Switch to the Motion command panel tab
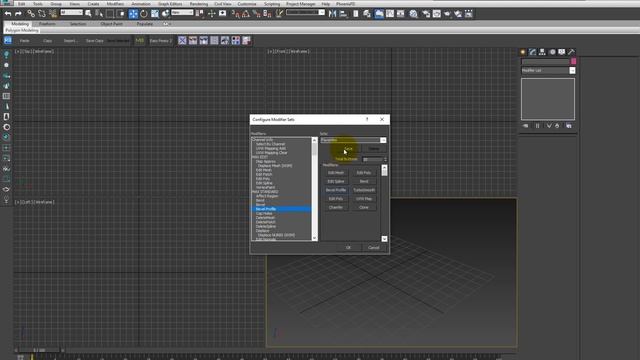This screenshot has width=640, height=360. pos(552,52)
